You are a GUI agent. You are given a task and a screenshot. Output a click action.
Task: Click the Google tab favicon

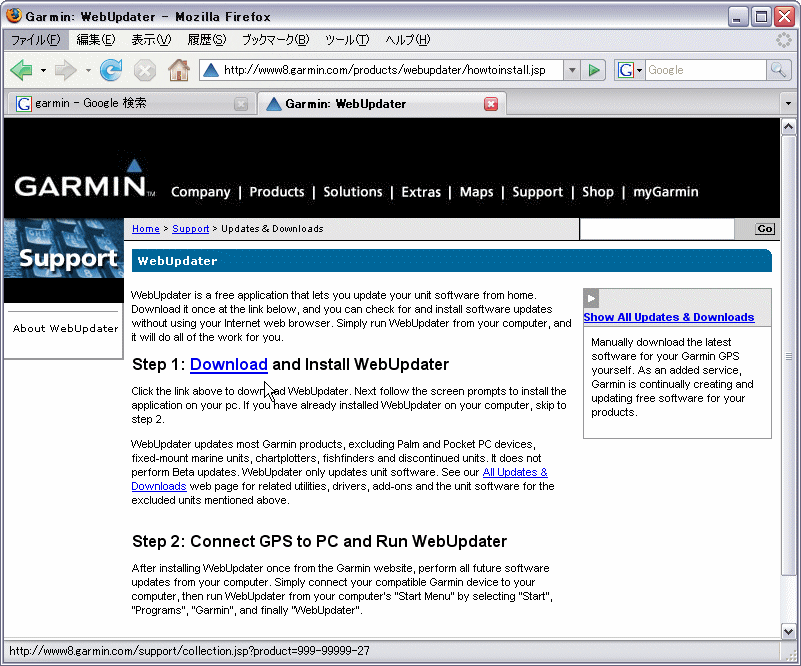(x=23, y=104)
